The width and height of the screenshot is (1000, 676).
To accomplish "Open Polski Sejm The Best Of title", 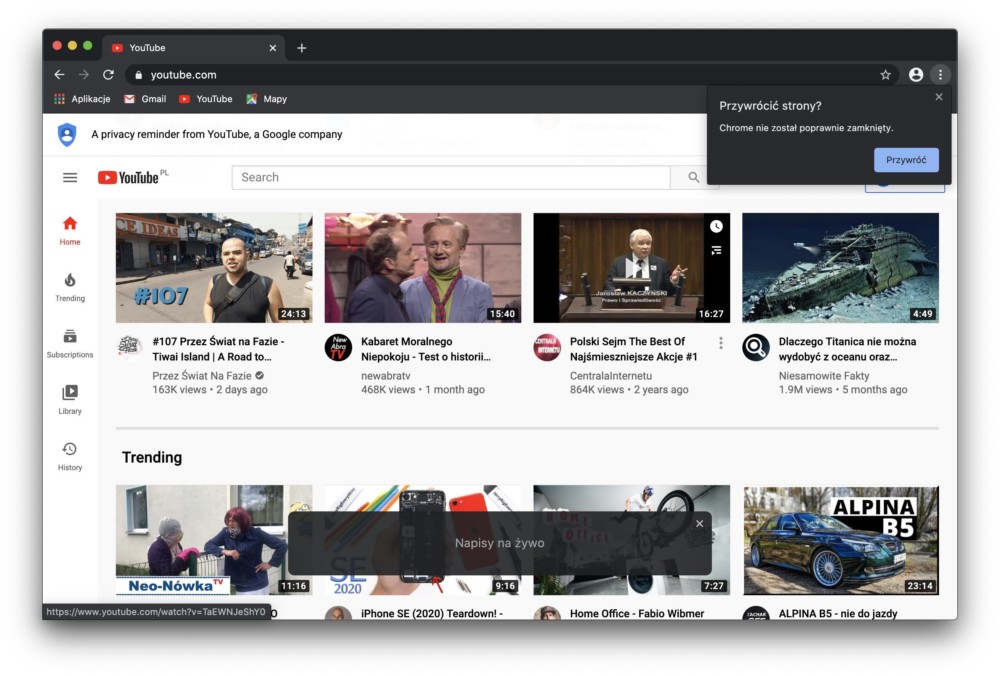I will pos(633,349).
